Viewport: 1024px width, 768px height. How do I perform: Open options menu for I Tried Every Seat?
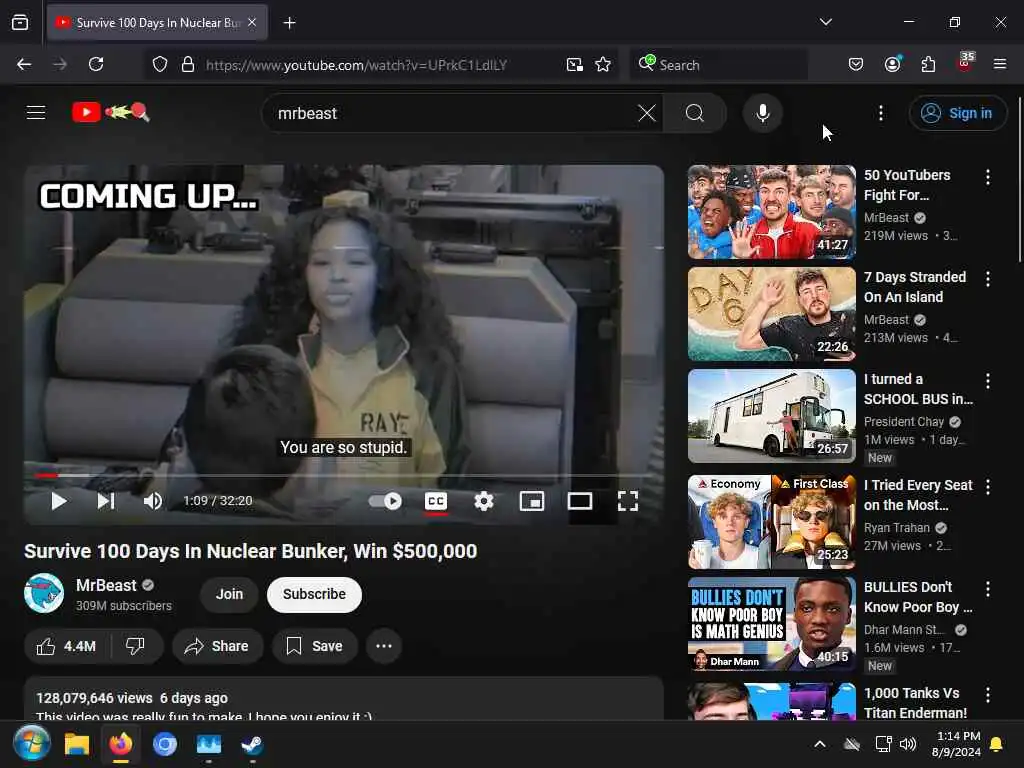(988, 487)
